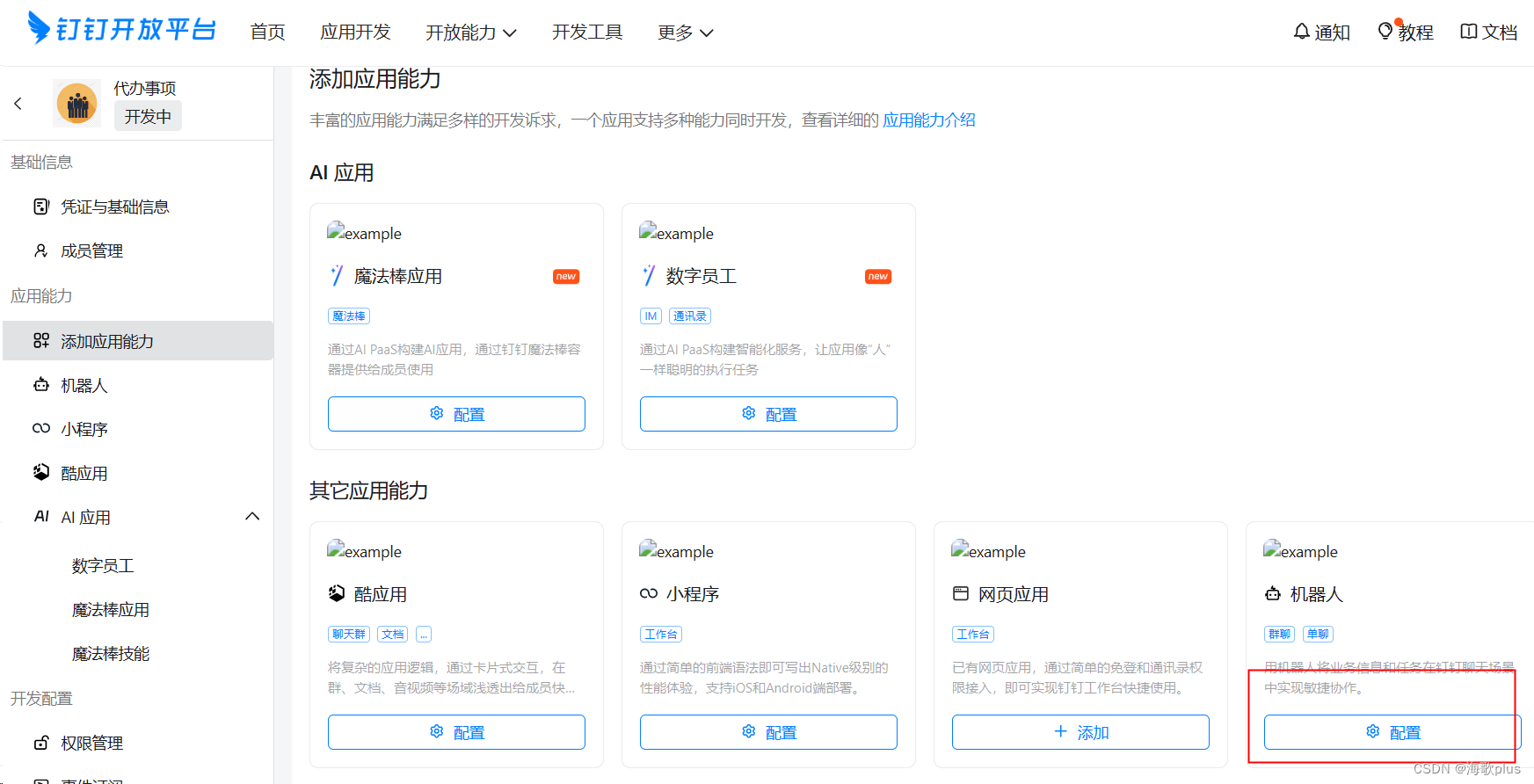Click the new badge on 魔法棒应用
This screenshot has height=784, width=1534.
pos(566,276)
